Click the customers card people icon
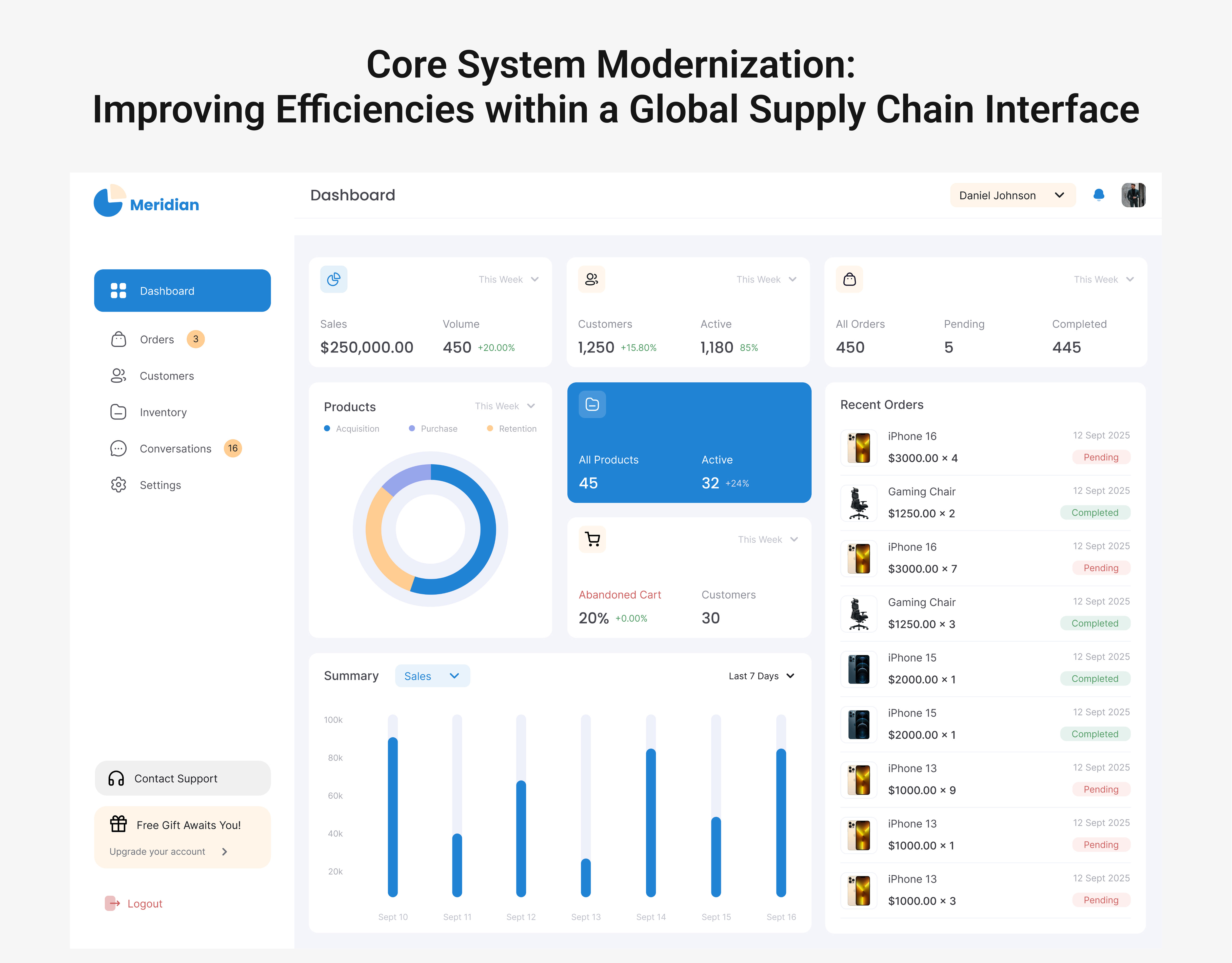The image size is (1232, 963). 591,279
